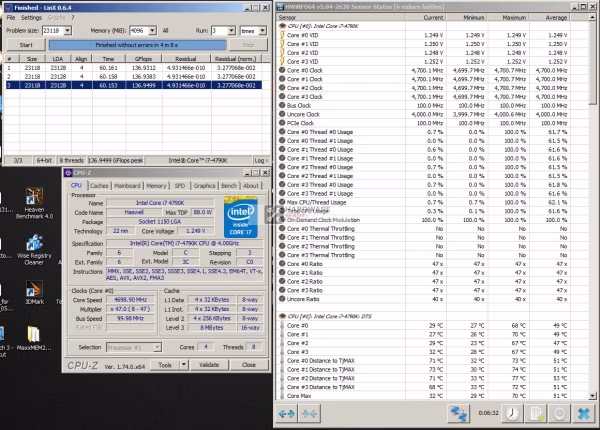Switch to CPU-Z Caches tab
This screenshot has height=430, width=600.
(99, 186)
